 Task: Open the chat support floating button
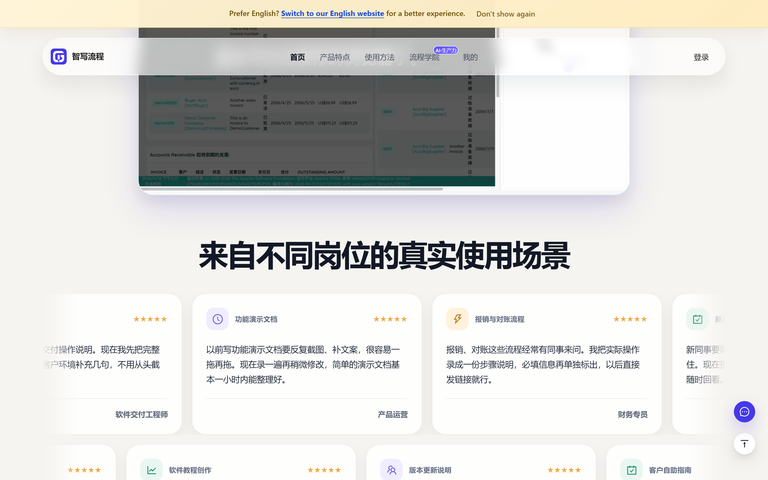[744, 411]
